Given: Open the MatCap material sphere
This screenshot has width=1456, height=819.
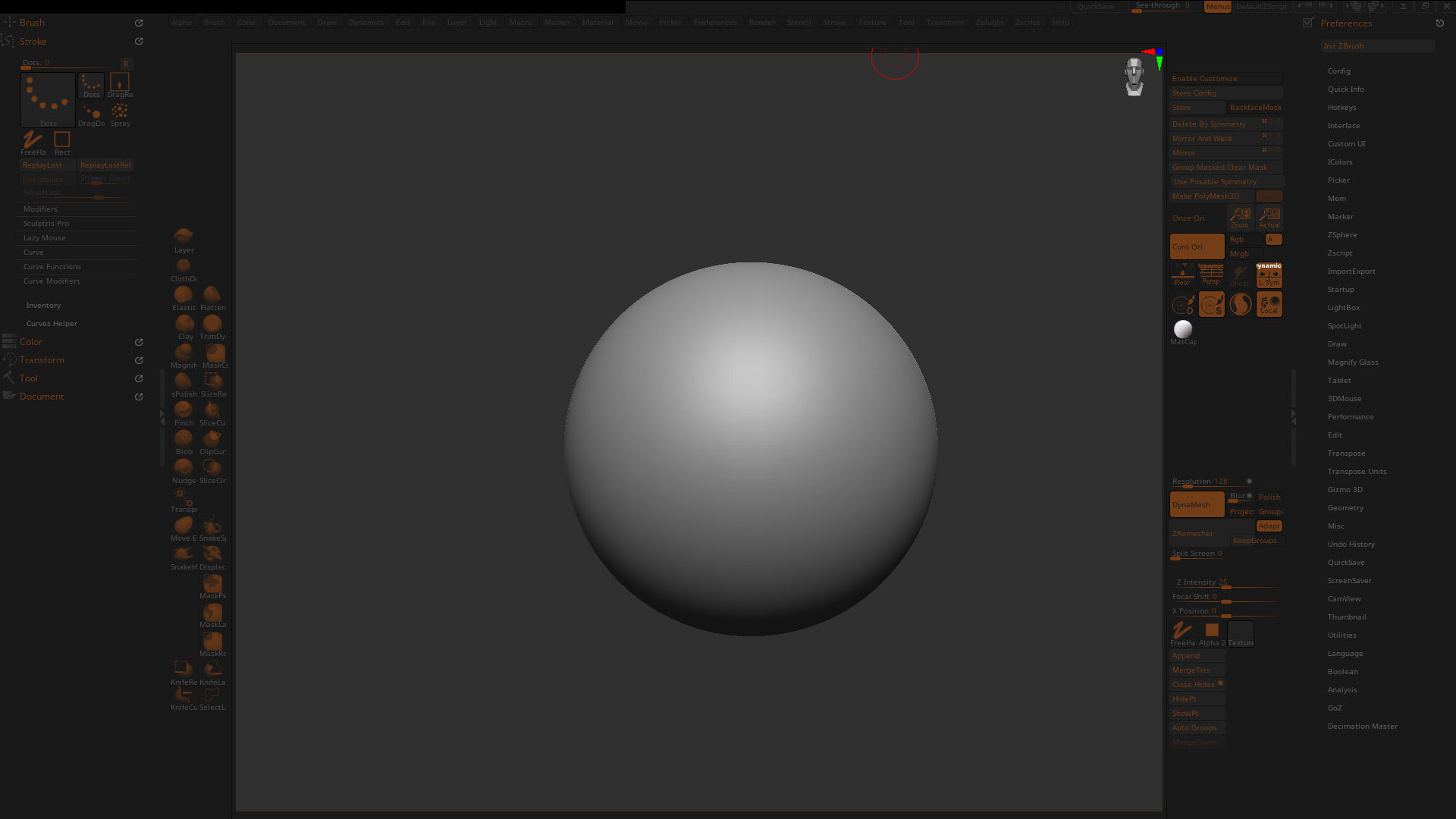Looking at the screenshot, I should coord(1183,330).
